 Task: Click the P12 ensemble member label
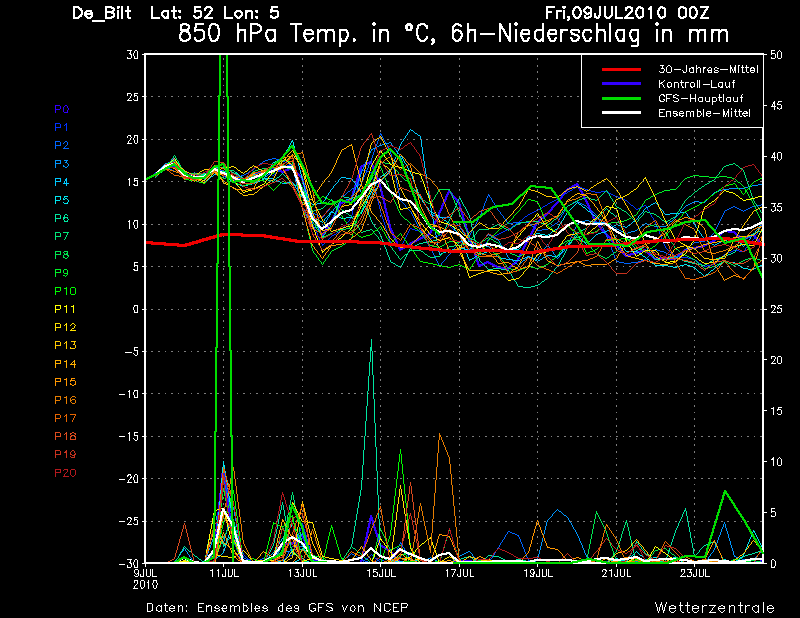point(65,327)
